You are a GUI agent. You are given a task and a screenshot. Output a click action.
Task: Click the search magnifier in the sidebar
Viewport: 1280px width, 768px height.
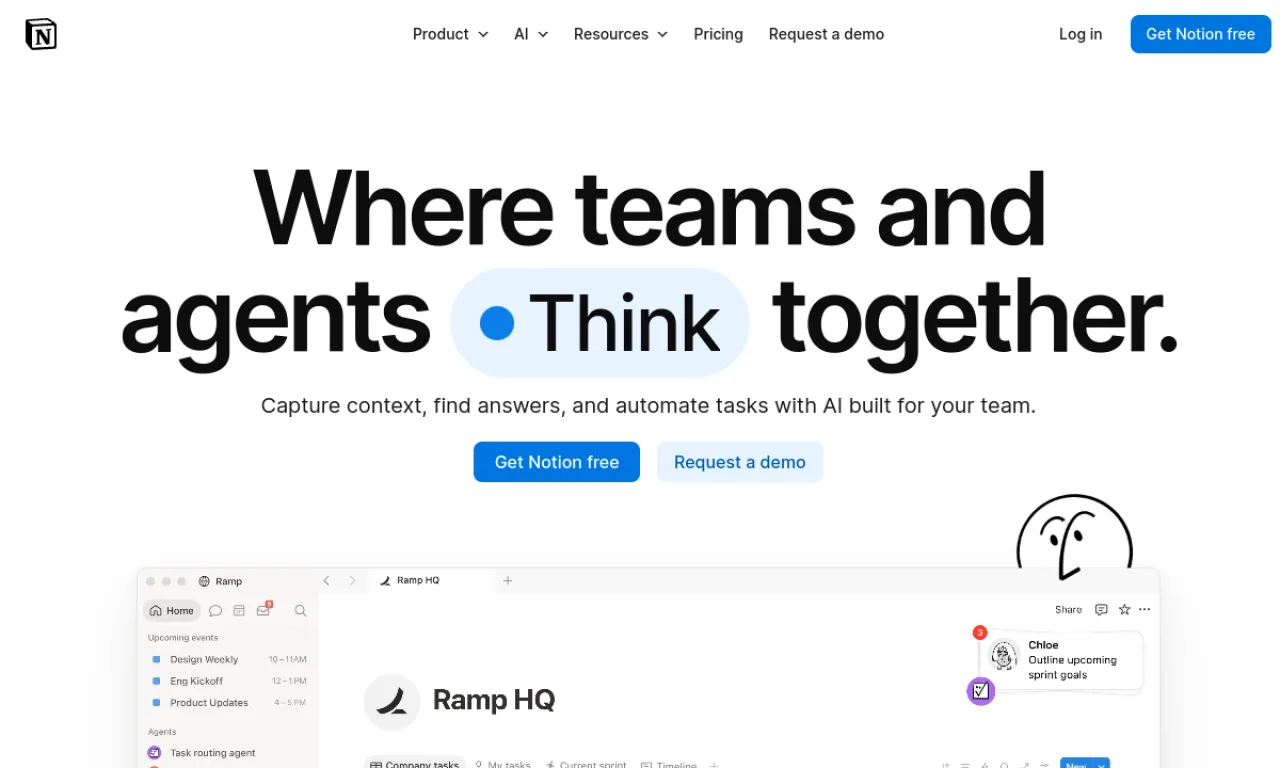[x=300, y=611]
